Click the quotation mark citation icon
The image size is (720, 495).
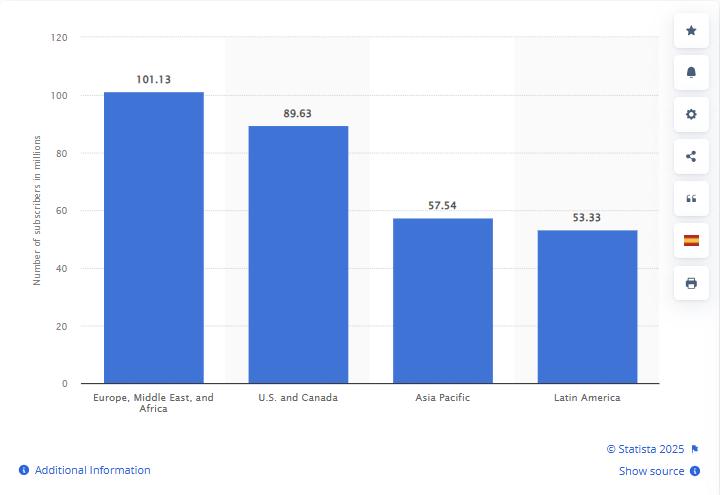[x=691, y=198]
